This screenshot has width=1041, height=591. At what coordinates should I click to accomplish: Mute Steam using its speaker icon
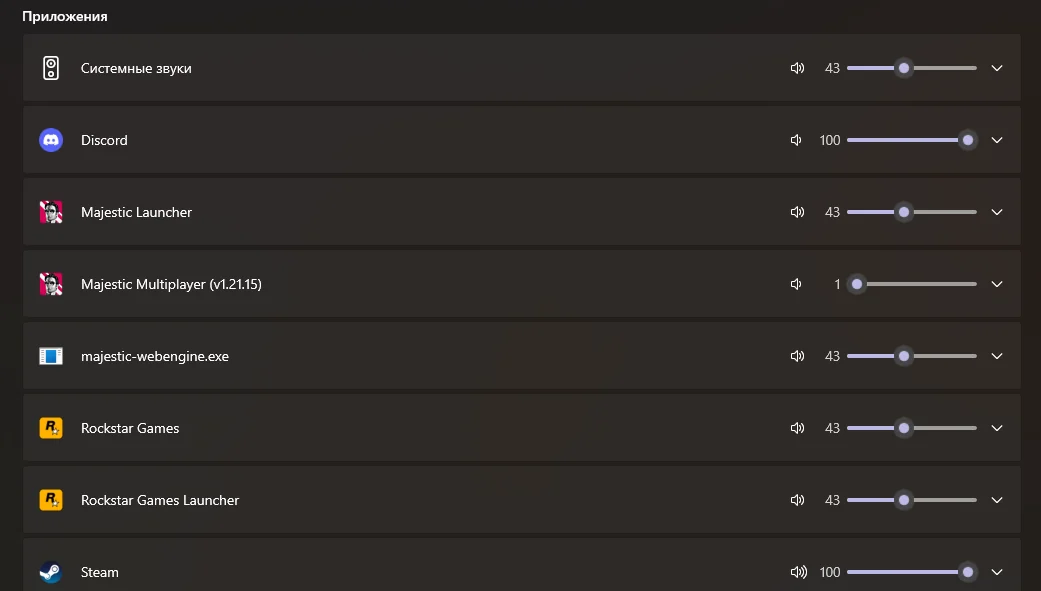click(x=799, y=572)
